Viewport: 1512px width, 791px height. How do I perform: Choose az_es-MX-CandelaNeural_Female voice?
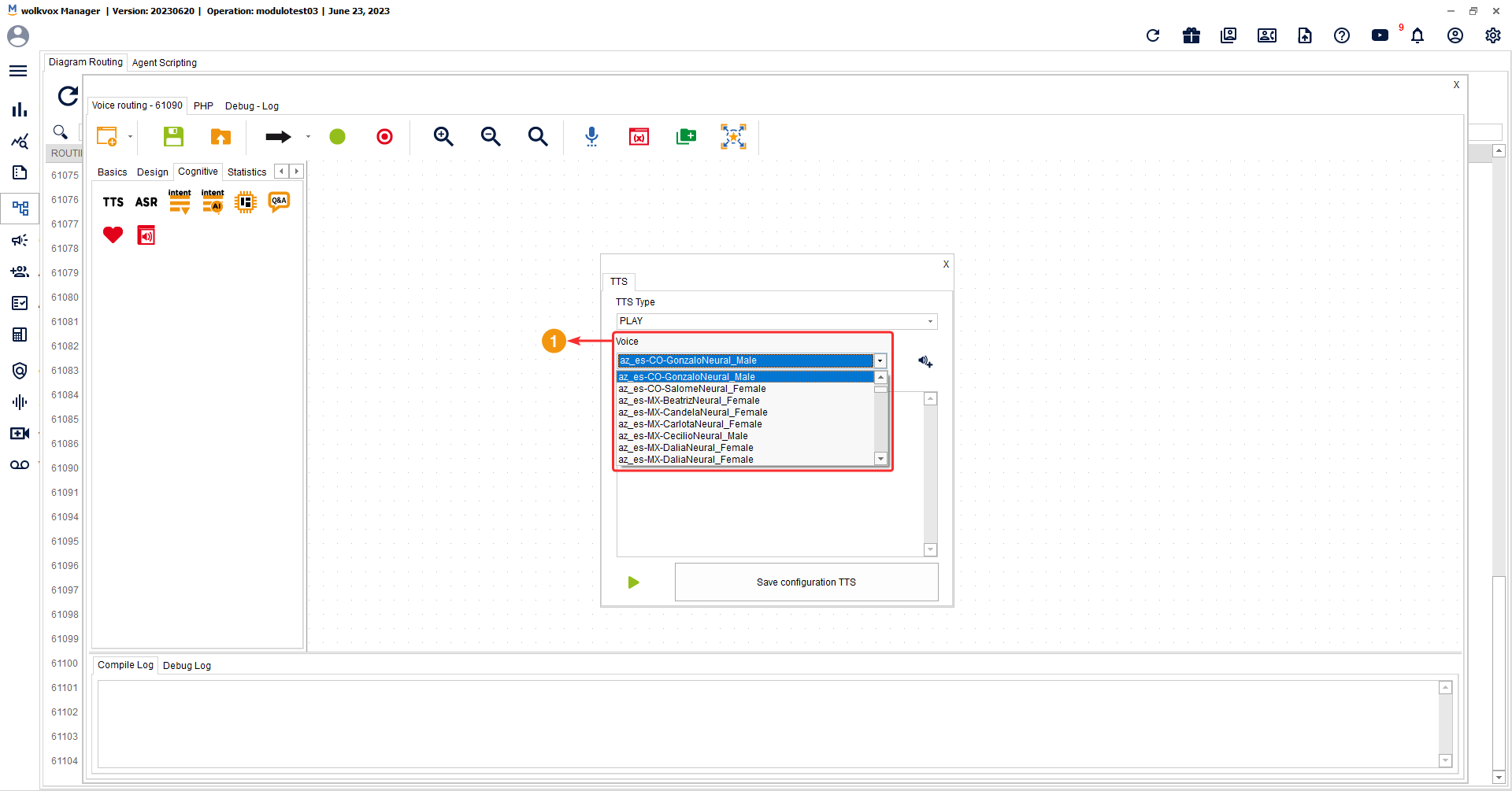[x=745, y=412]
